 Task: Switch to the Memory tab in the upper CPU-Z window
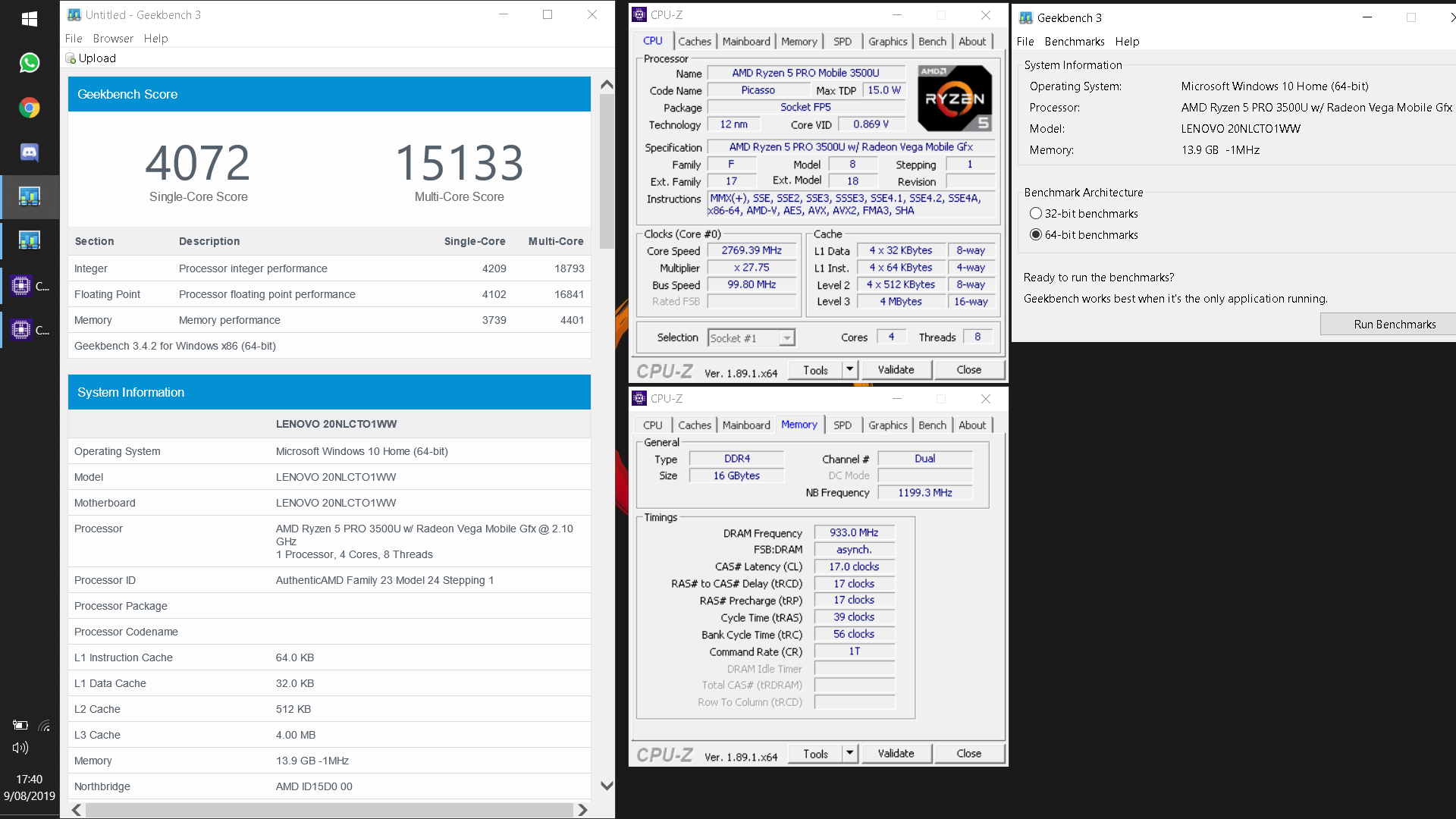pos(799,42)
